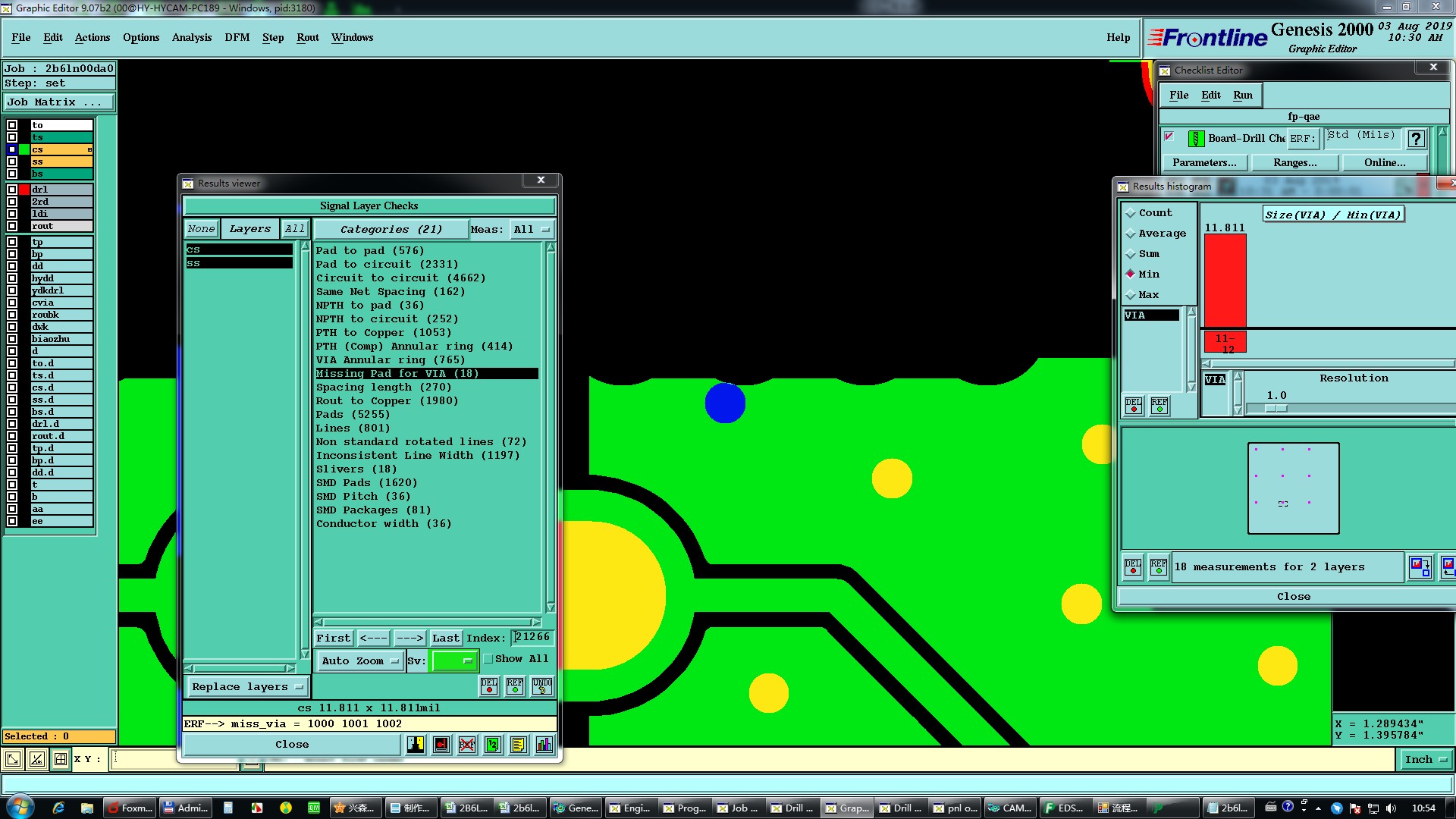Open the DFM menu

tap(237, 37)
